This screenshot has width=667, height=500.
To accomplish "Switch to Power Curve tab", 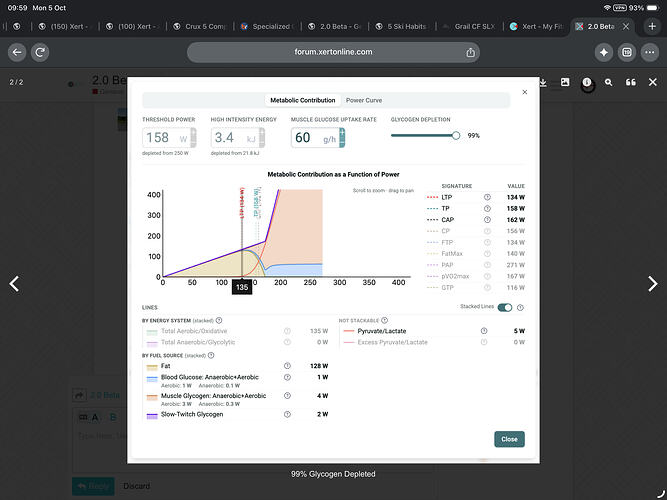I will pos(364,100).
